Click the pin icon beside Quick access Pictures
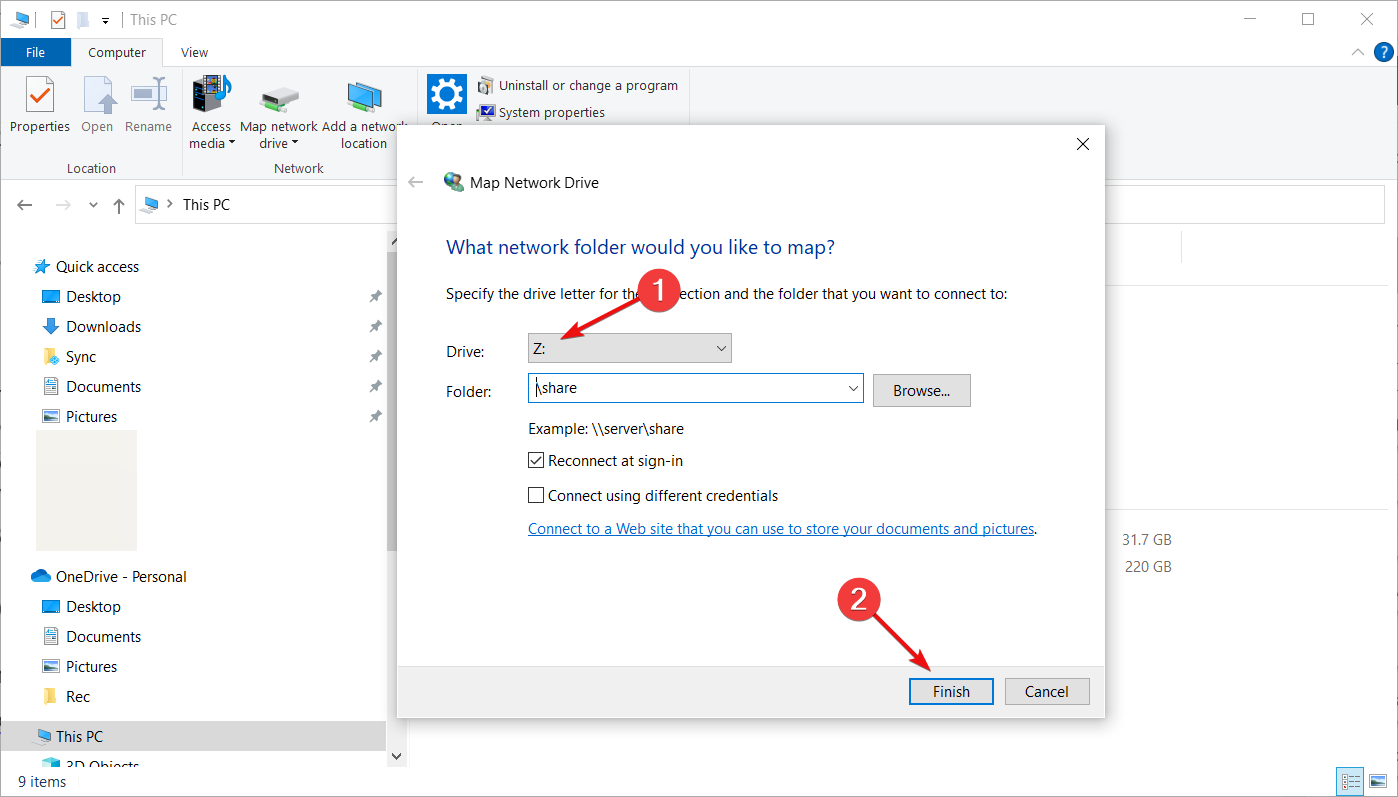1398x797 pixels. 375,417
